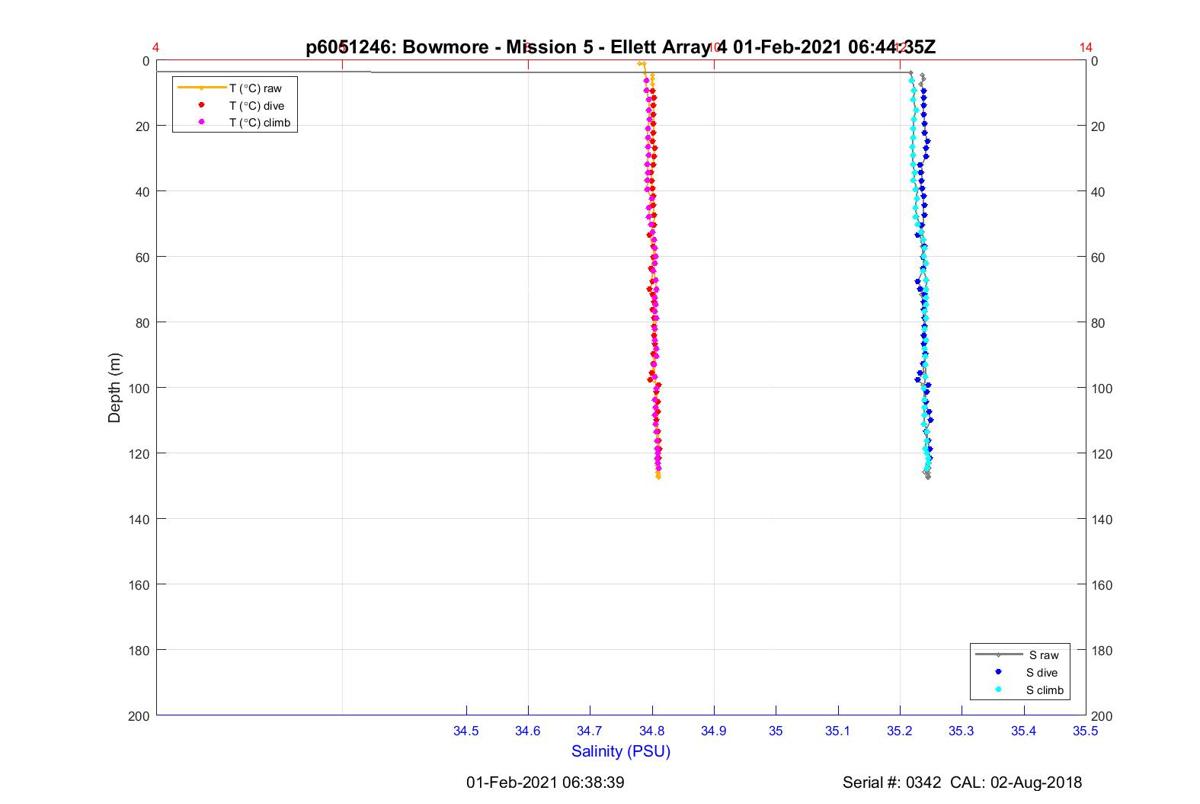Viewport: 1200px width, 804px height.
Task: Click the 35.4 salinity tick label
Action: (x=1024, y=732)
